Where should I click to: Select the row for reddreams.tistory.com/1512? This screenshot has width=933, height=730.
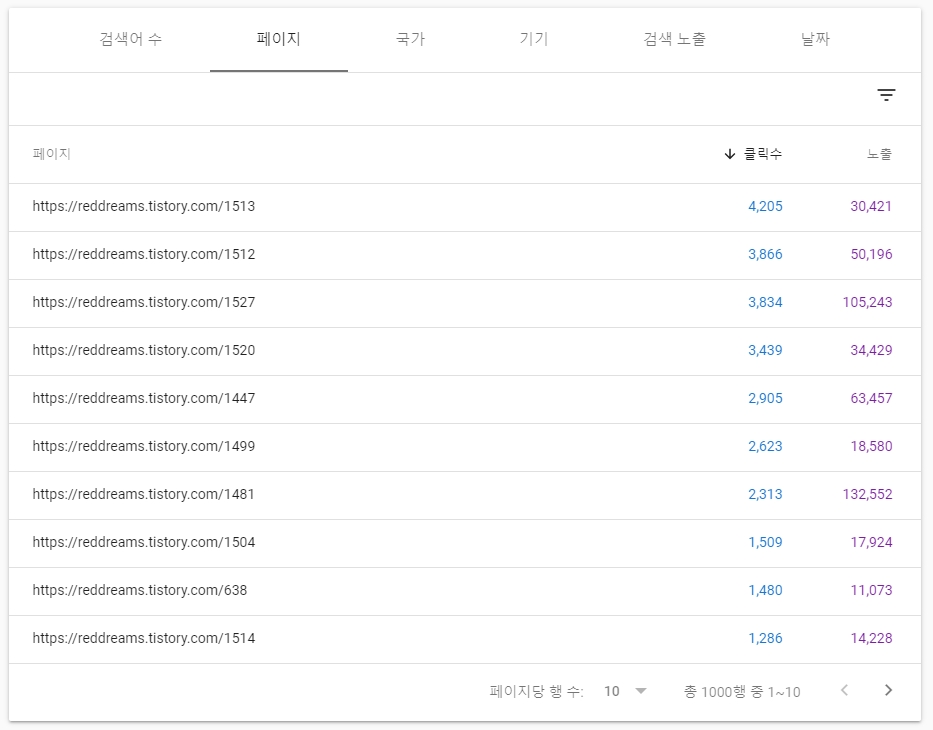(x=465, y=255)
